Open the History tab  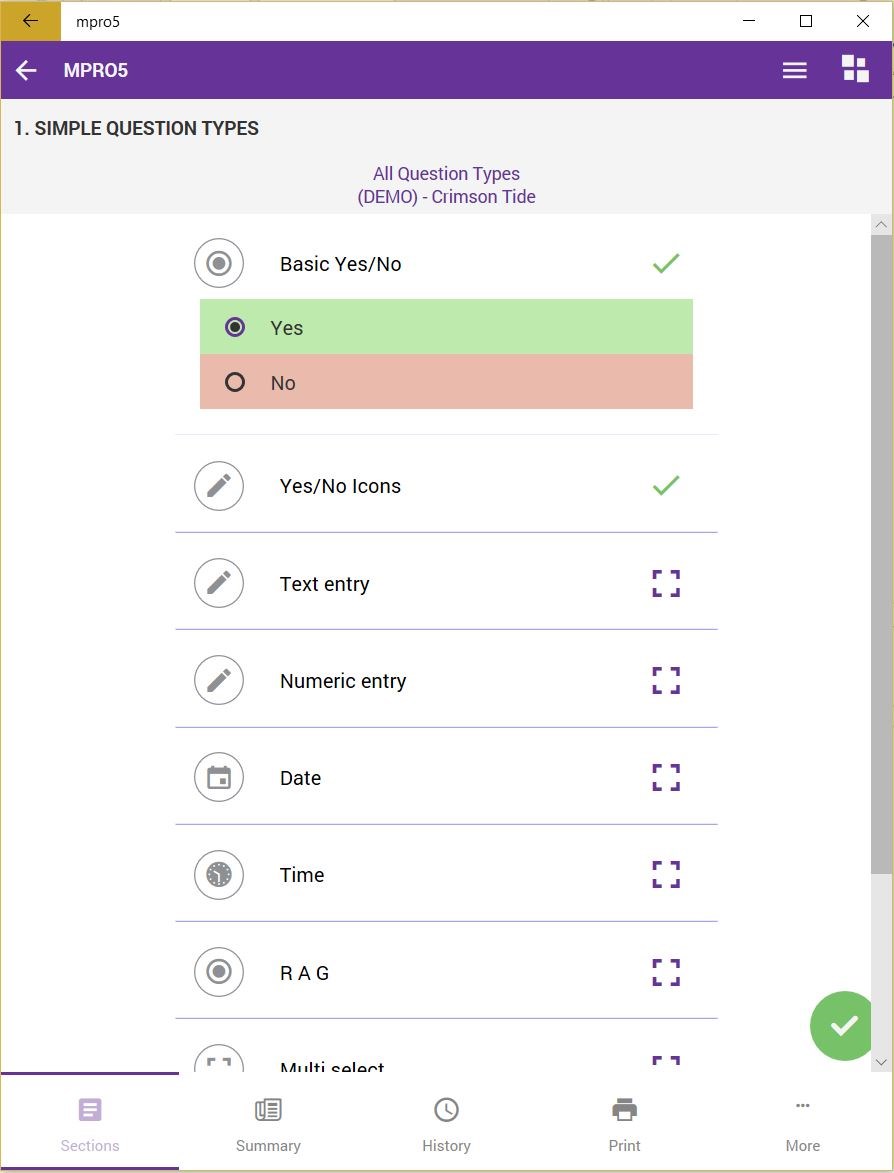447,1124
